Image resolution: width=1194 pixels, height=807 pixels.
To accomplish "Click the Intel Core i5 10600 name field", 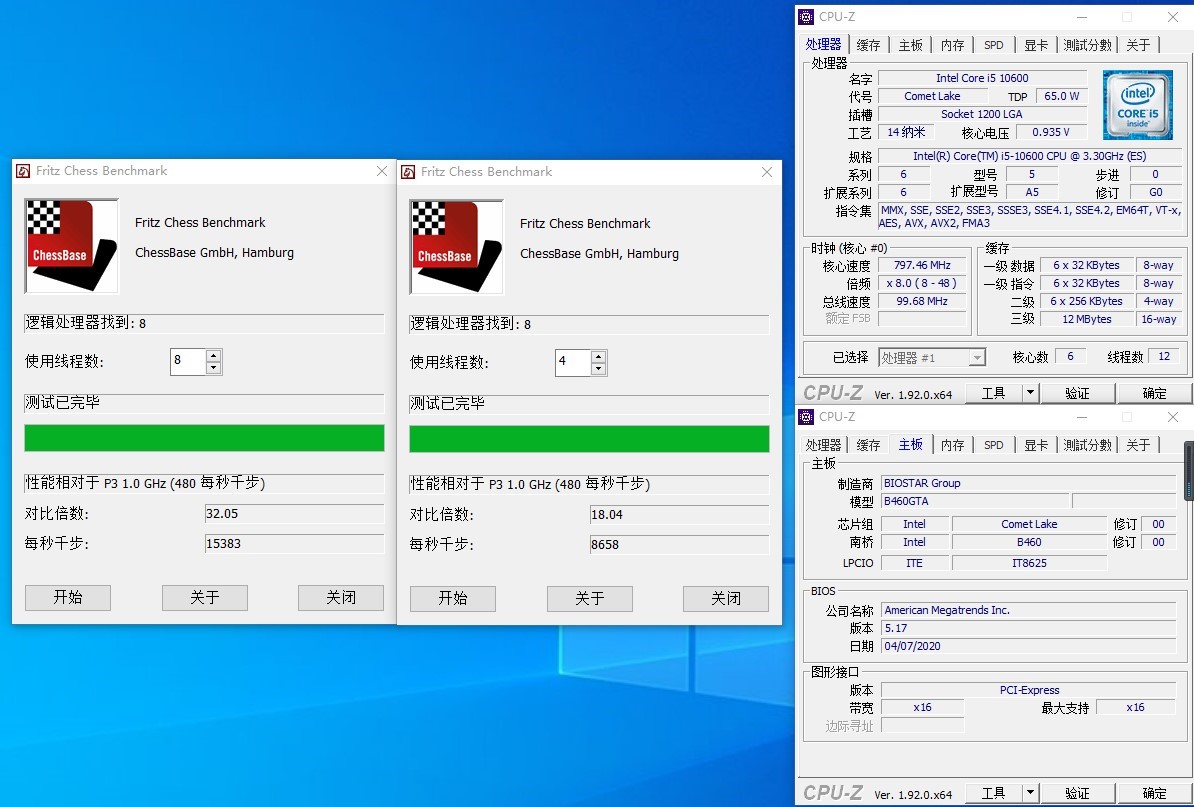I will (982, 78).
